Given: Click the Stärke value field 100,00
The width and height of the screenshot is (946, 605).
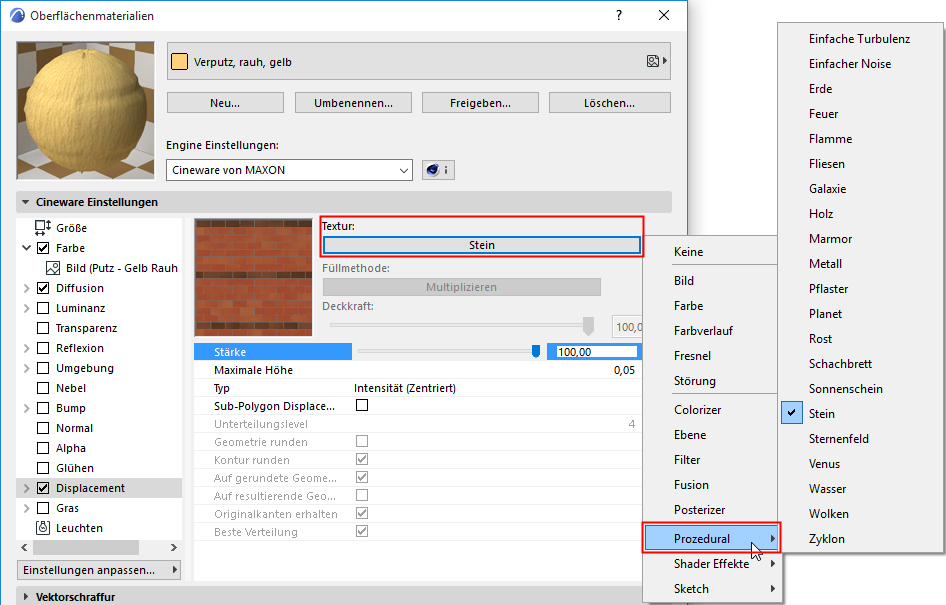Looking at the screenshot, I should pos(594,352).
